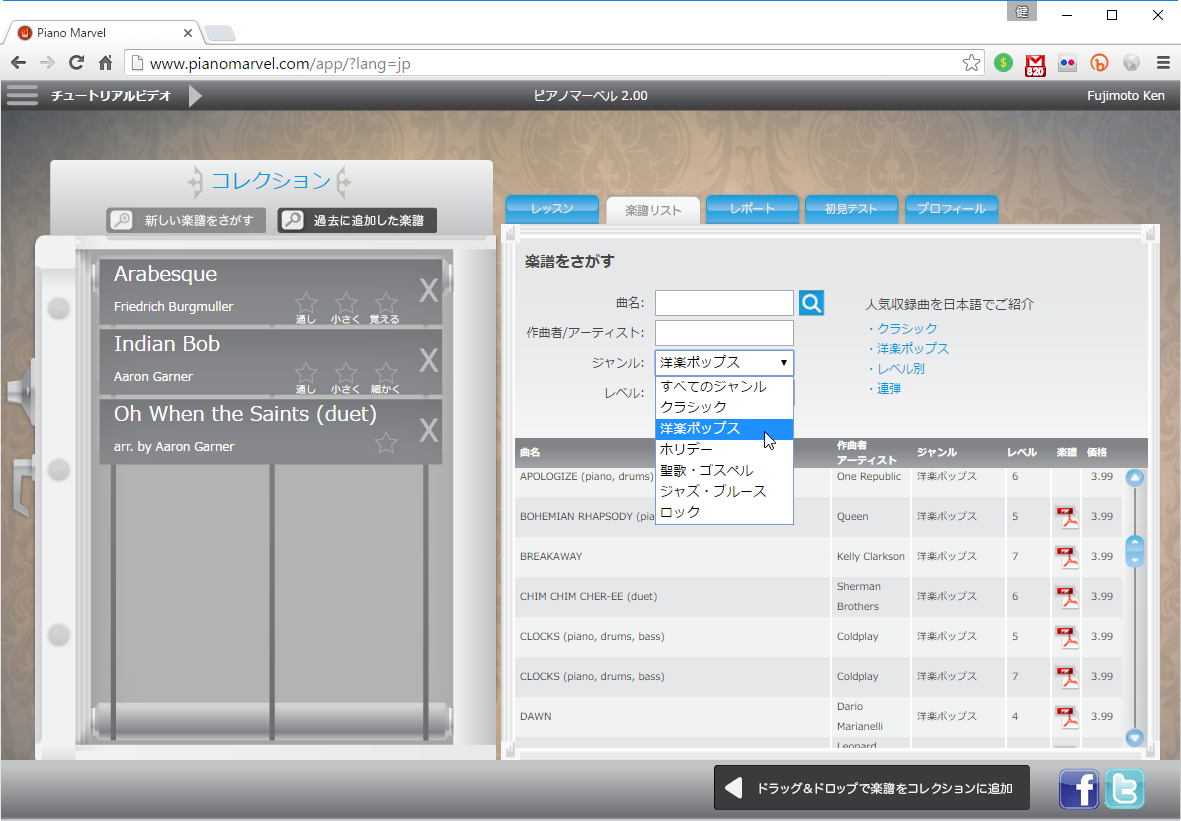Open the Chrome menu button
This screenshot has width=1181, height=821.
(x=1163, y=63)
